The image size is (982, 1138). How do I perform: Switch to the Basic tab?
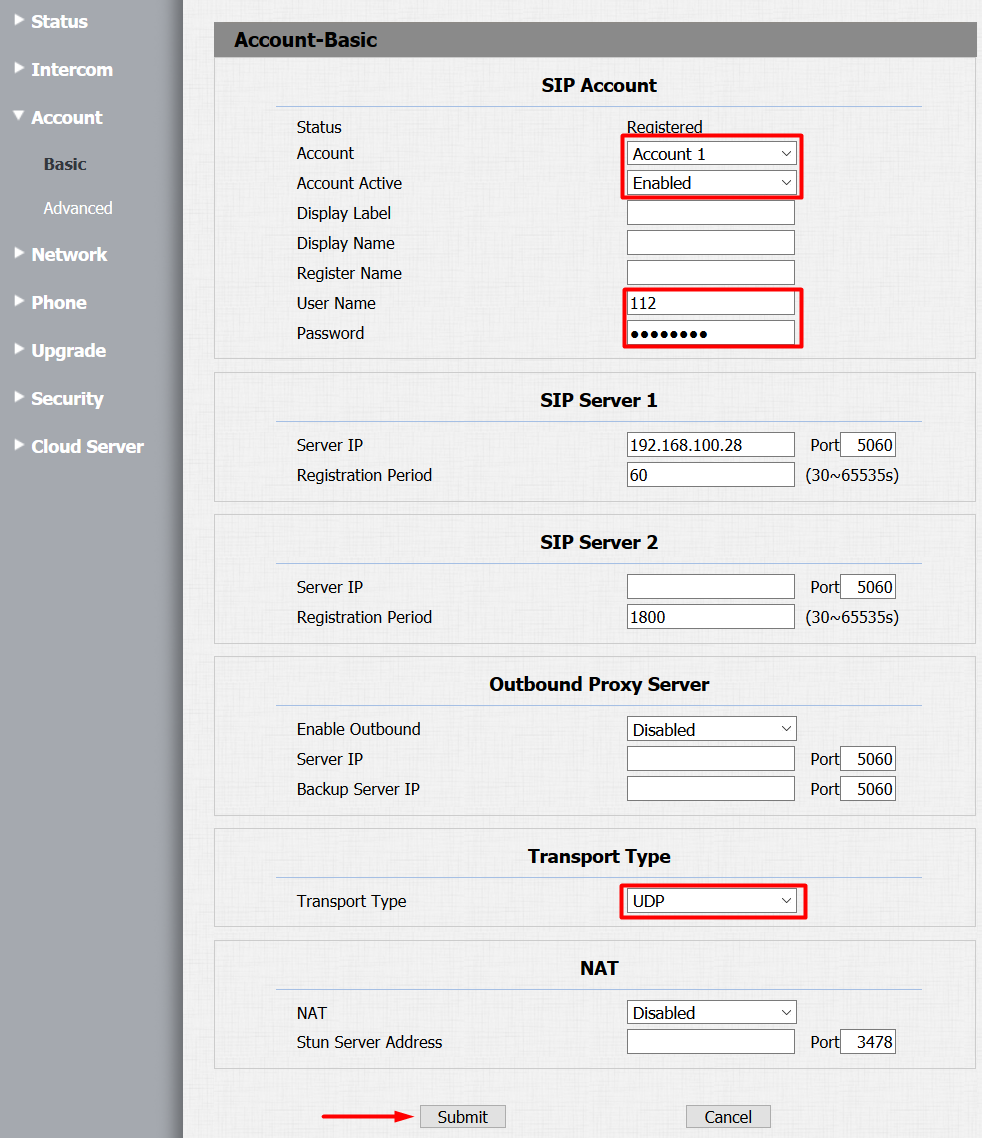tap(64, 163)
